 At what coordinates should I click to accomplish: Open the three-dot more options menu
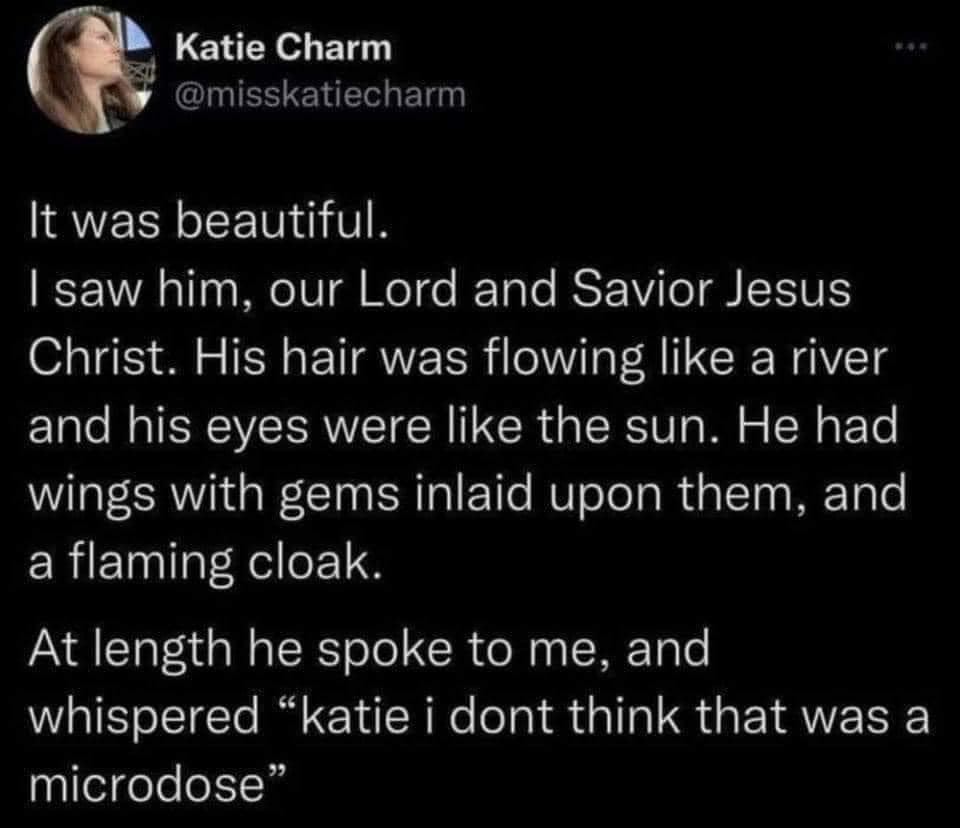pyautogui.click(x=912, y=47)
